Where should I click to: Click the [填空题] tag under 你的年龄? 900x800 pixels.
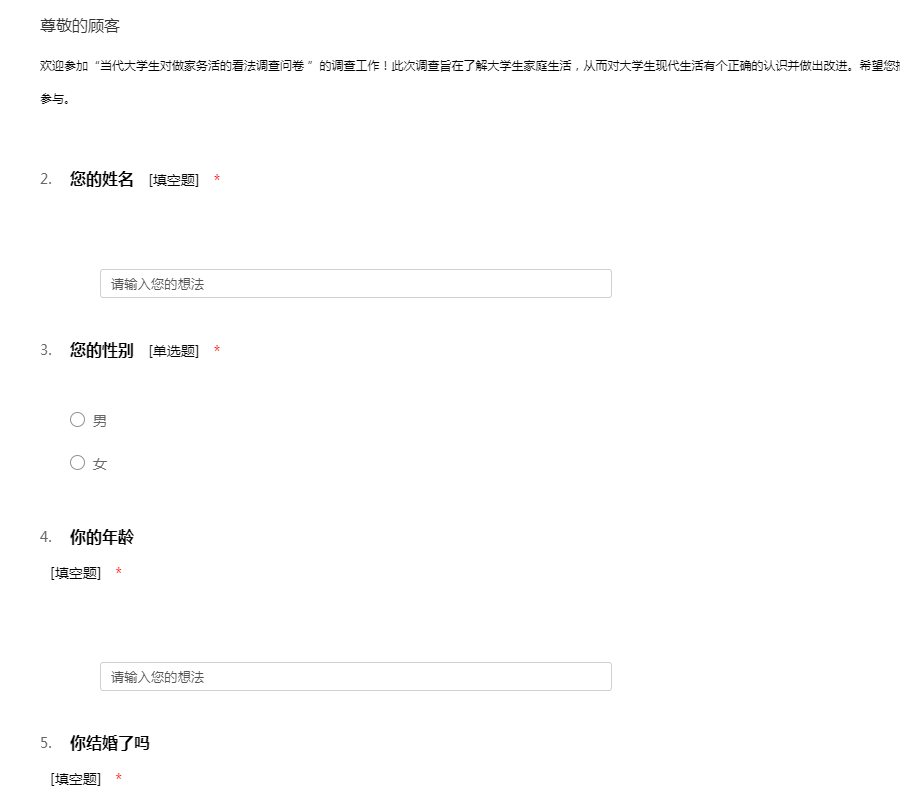tap(76, 573)
